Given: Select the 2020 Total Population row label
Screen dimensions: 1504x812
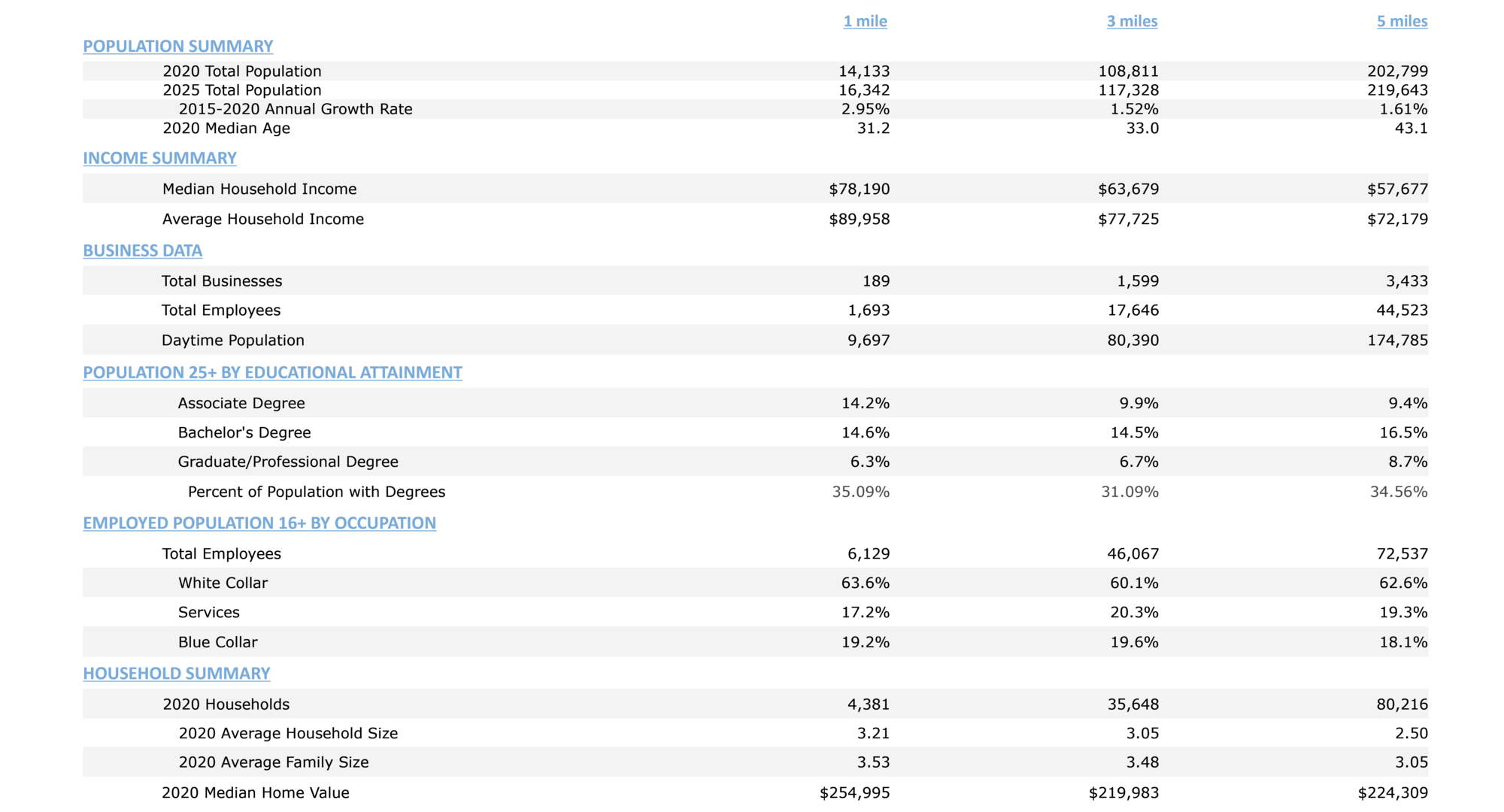Looking at the screenshot, I should (x=242, y=71).
